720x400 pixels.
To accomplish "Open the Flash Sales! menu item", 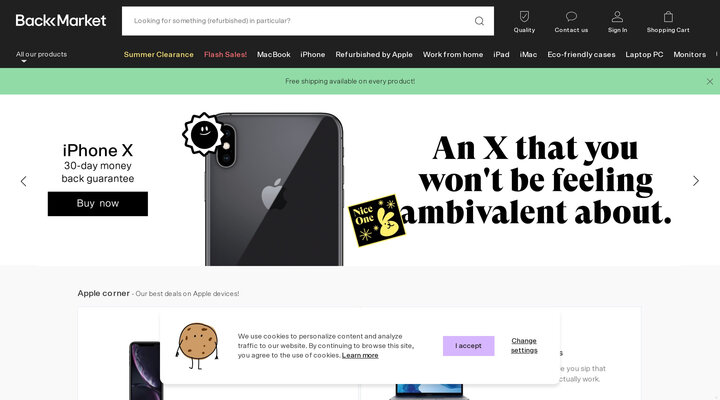I will (x=225, y=54).
